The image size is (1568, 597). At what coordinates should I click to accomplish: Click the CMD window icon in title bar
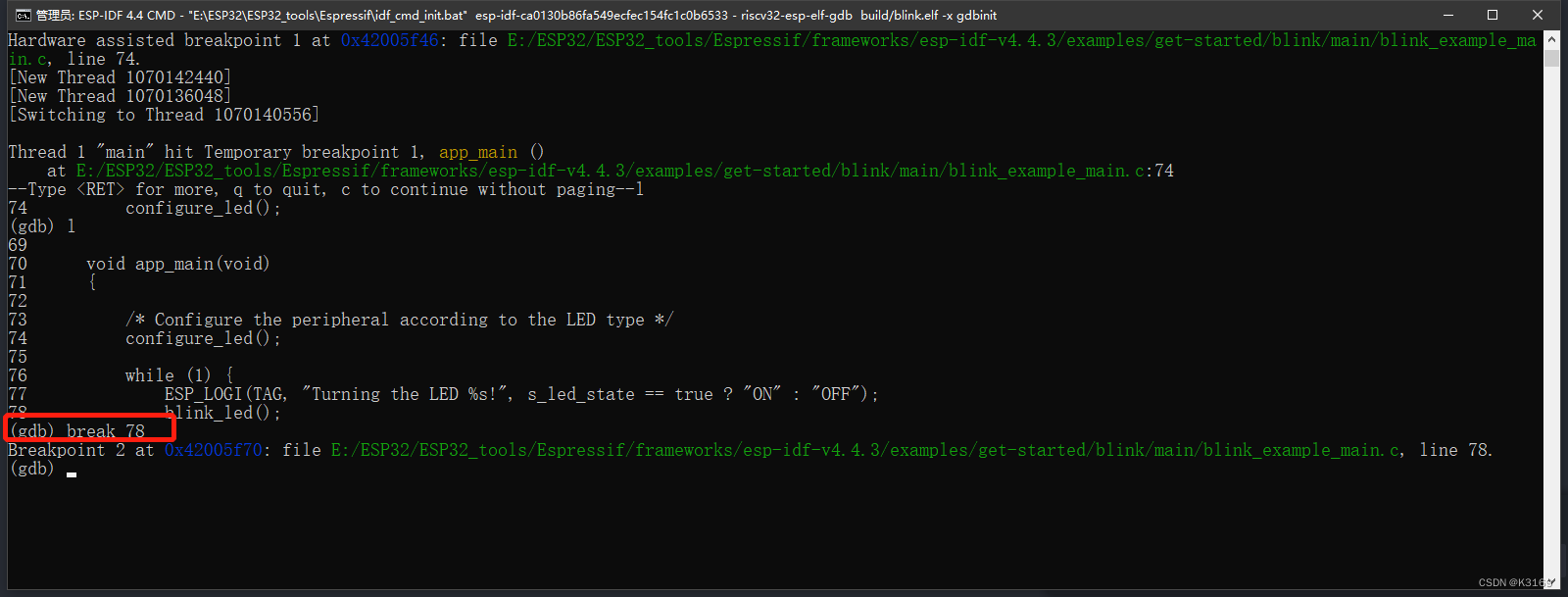pyautogui.click(x=23, y=15)
